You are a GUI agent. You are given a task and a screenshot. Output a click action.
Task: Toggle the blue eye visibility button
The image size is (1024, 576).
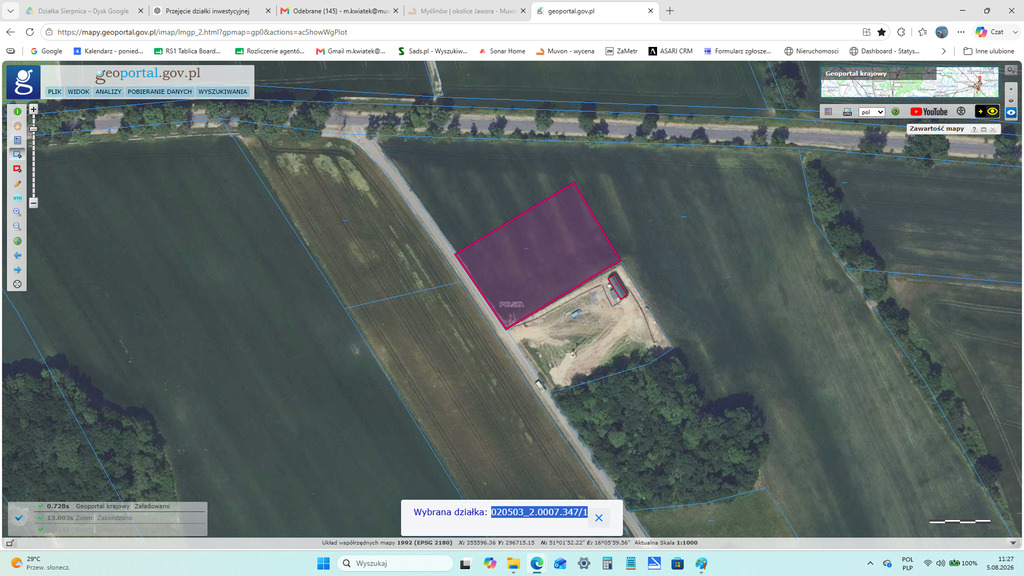pos(1011,113)
